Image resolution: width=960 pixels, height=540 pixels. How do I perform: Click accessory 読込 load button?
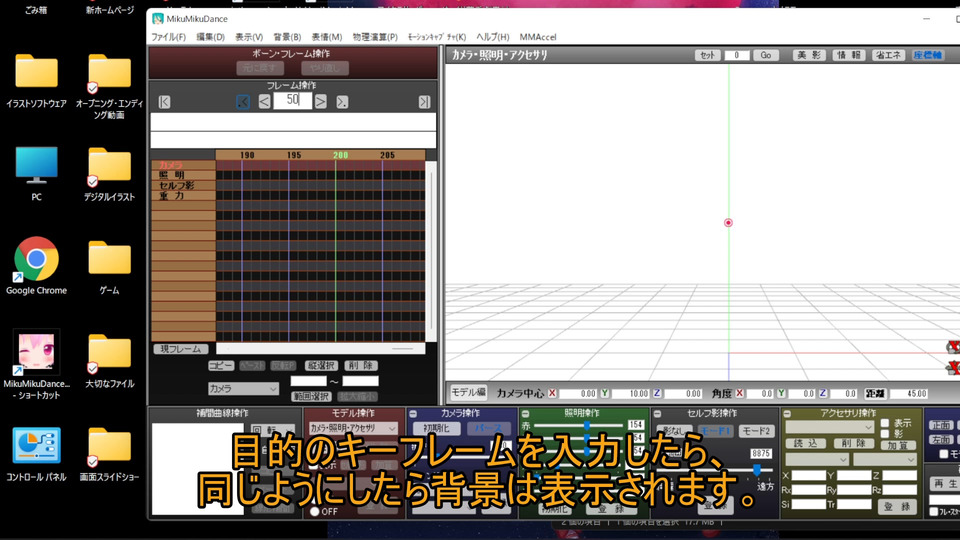805,443
